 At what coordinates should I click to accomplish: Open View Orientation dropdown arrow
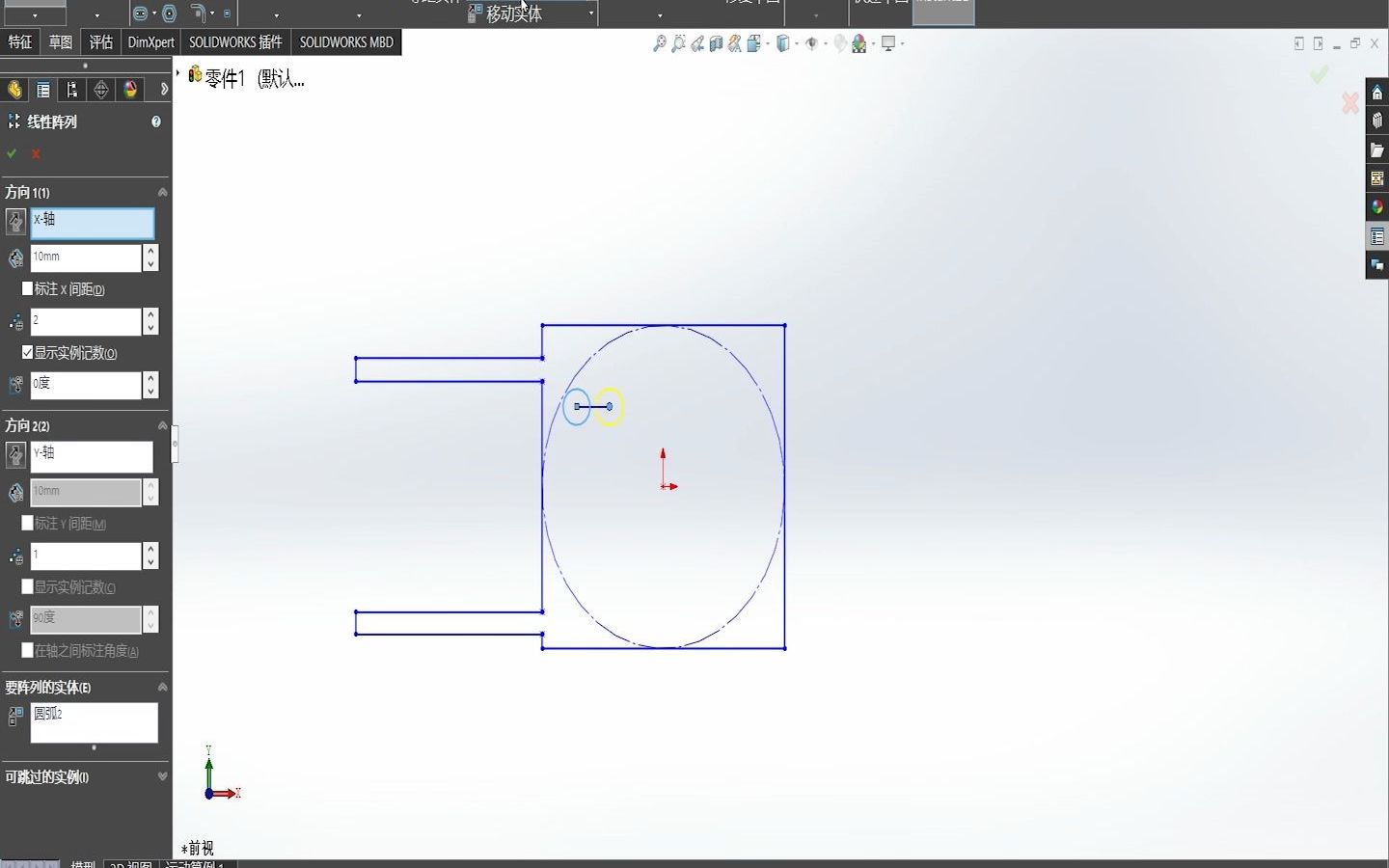coord(768,43)
